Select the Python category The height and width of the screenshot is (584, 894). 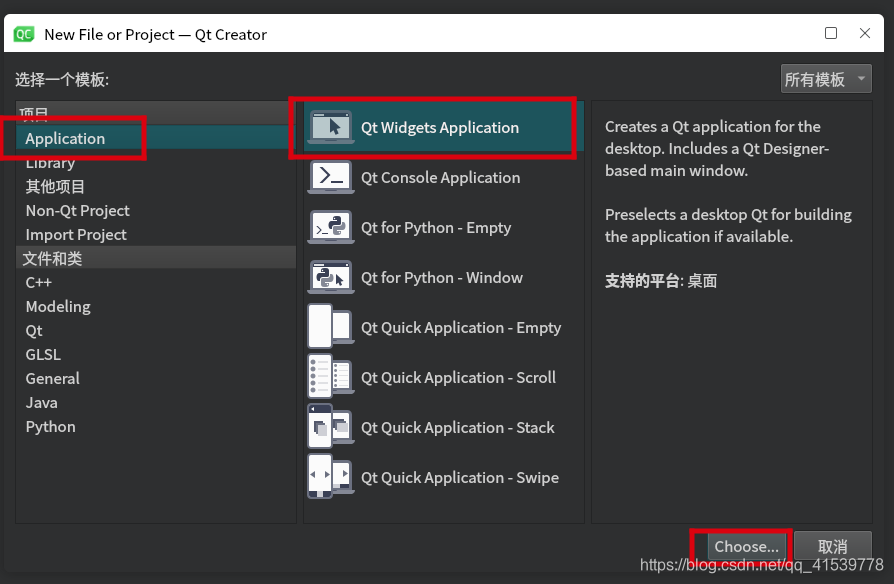point(50,426)
